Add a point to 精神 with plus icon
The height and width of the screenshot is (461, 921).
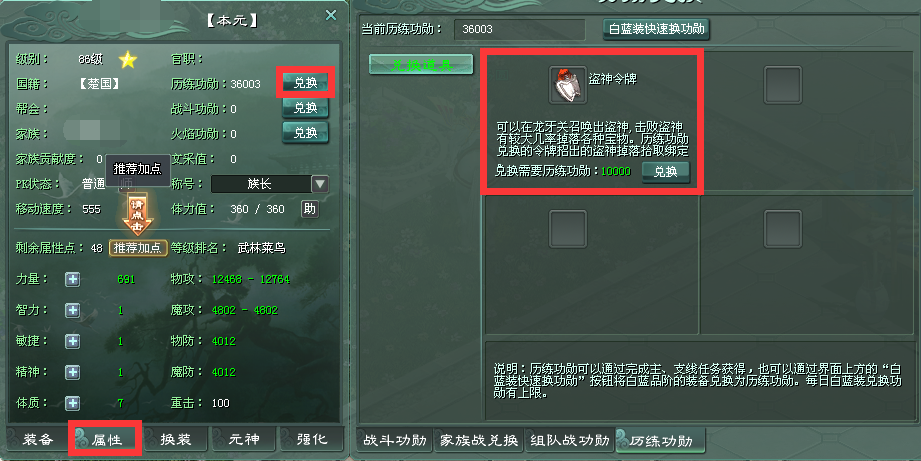coord(72,372)
